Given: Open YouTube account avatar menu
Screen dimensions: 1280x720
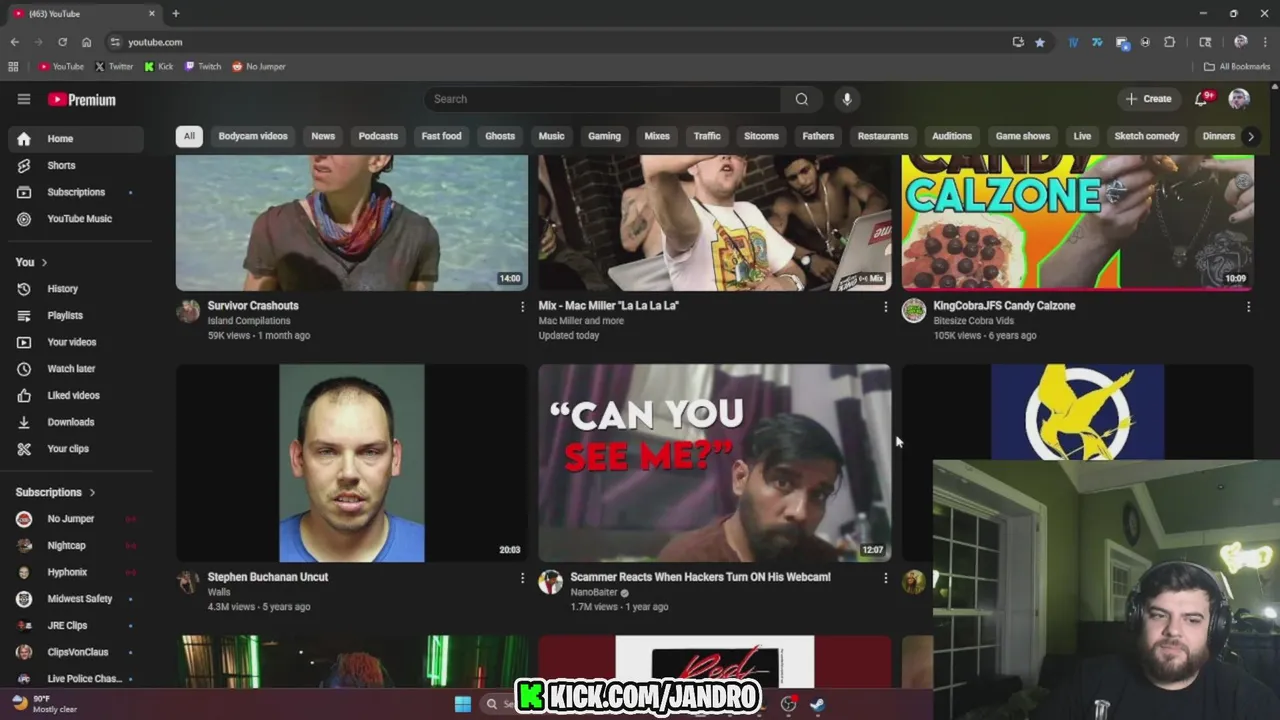Looking at the screenshot, I should pos(1239,99).
